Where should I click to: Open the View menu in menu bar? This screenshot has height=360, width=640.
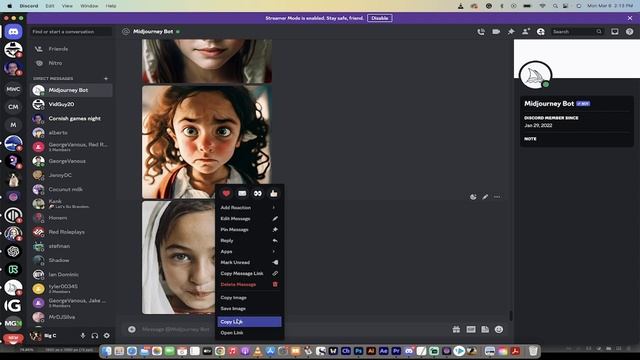point(67,6)
